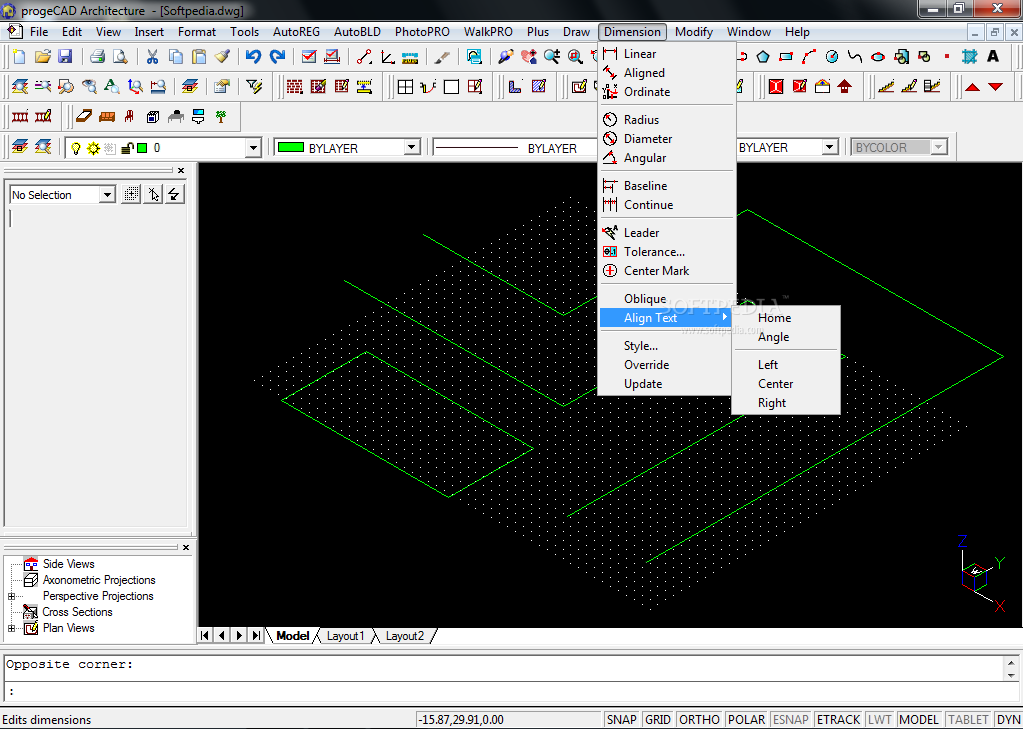Click the red down arrow icon
The width and height of the screenshot is (1023, 729).
[996, 86]
